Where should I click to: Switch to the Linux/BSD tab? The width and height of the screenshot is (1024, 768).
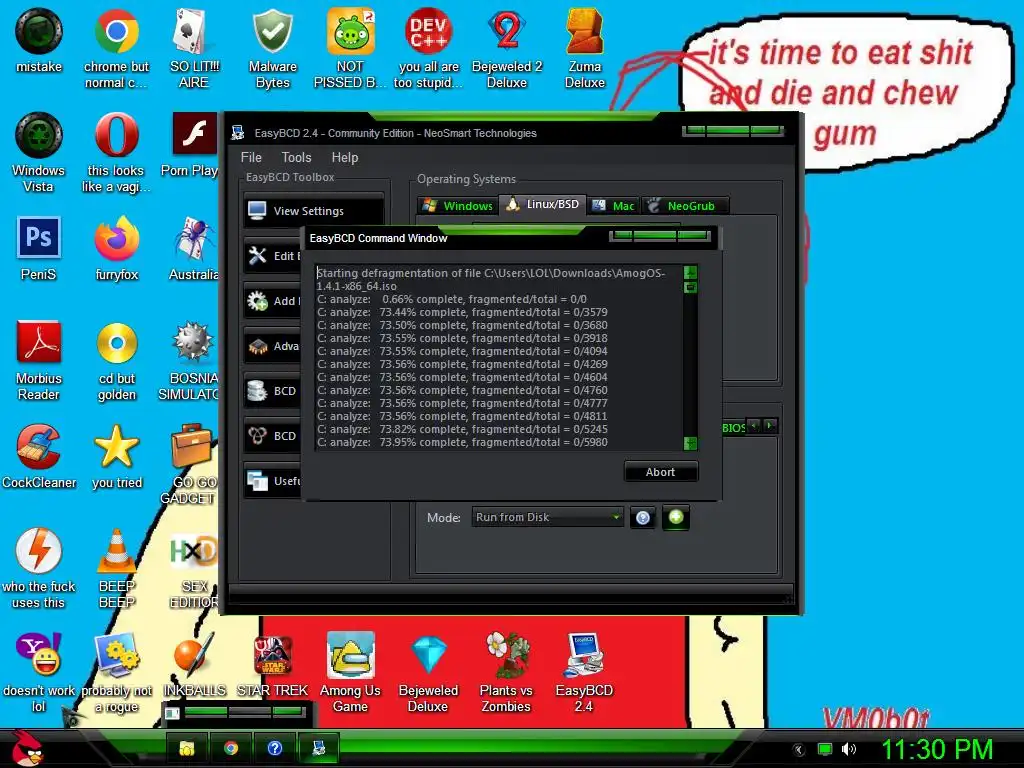coord(543,204)
